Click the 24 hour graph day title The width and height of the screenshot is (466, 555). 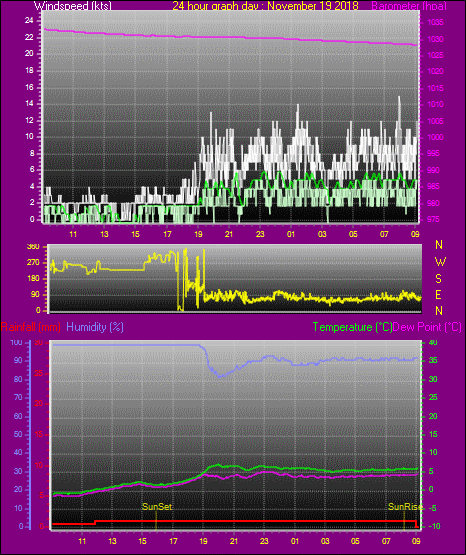[265, 6]
